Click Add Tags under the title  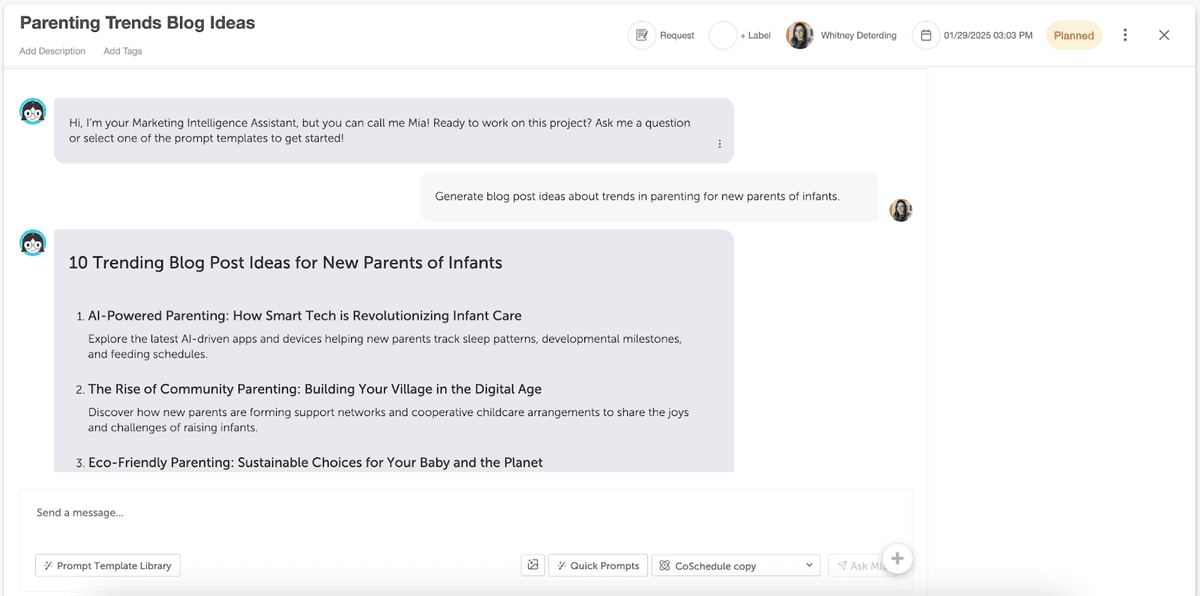coord(123,51)
